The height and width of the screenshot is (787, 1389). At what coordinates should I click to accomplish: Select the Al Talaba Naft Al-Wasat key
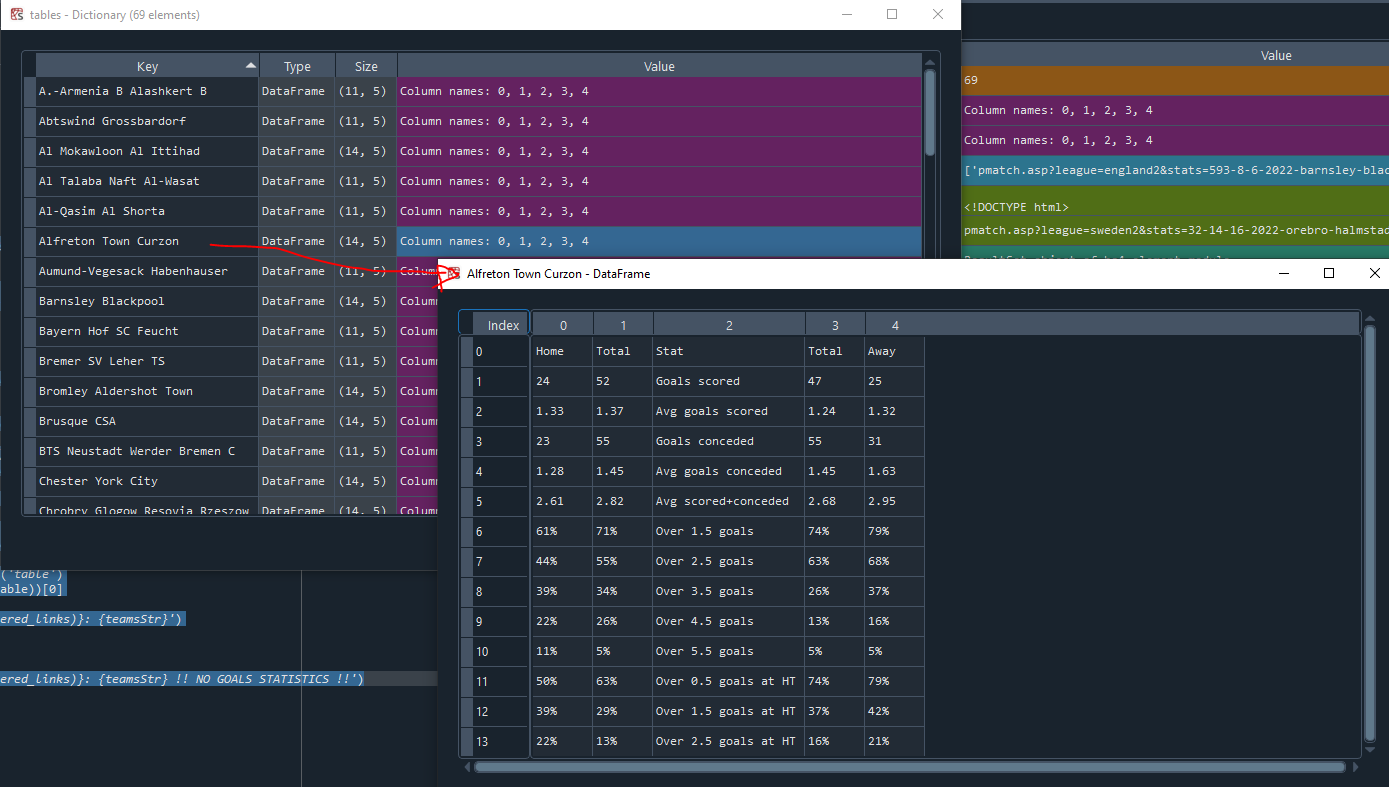(x=147, y=181)
